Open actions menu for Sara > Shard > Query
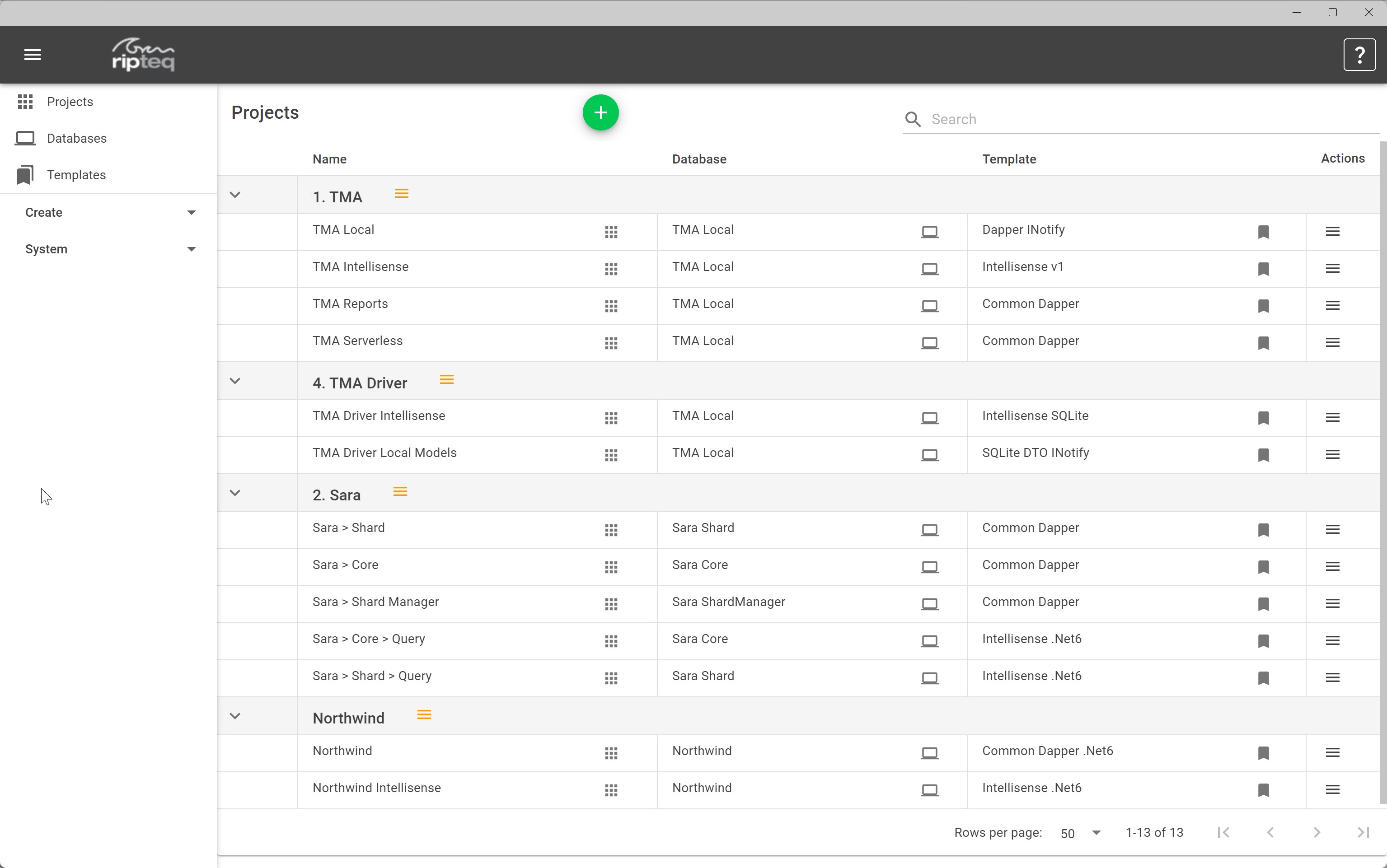This screenshot has width=1387, height=868. click(x=1332, y=677)
